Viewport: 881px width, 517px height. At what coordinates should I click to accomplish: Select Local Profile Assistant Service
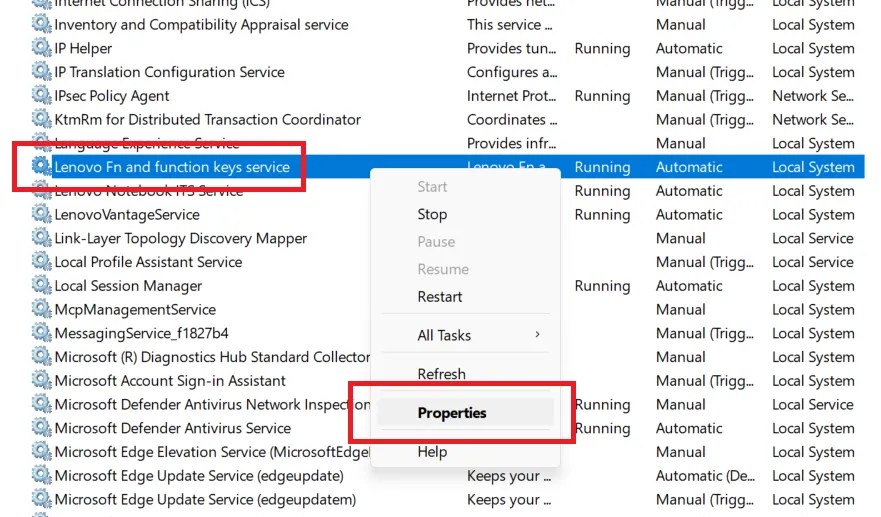coord(148,262)
